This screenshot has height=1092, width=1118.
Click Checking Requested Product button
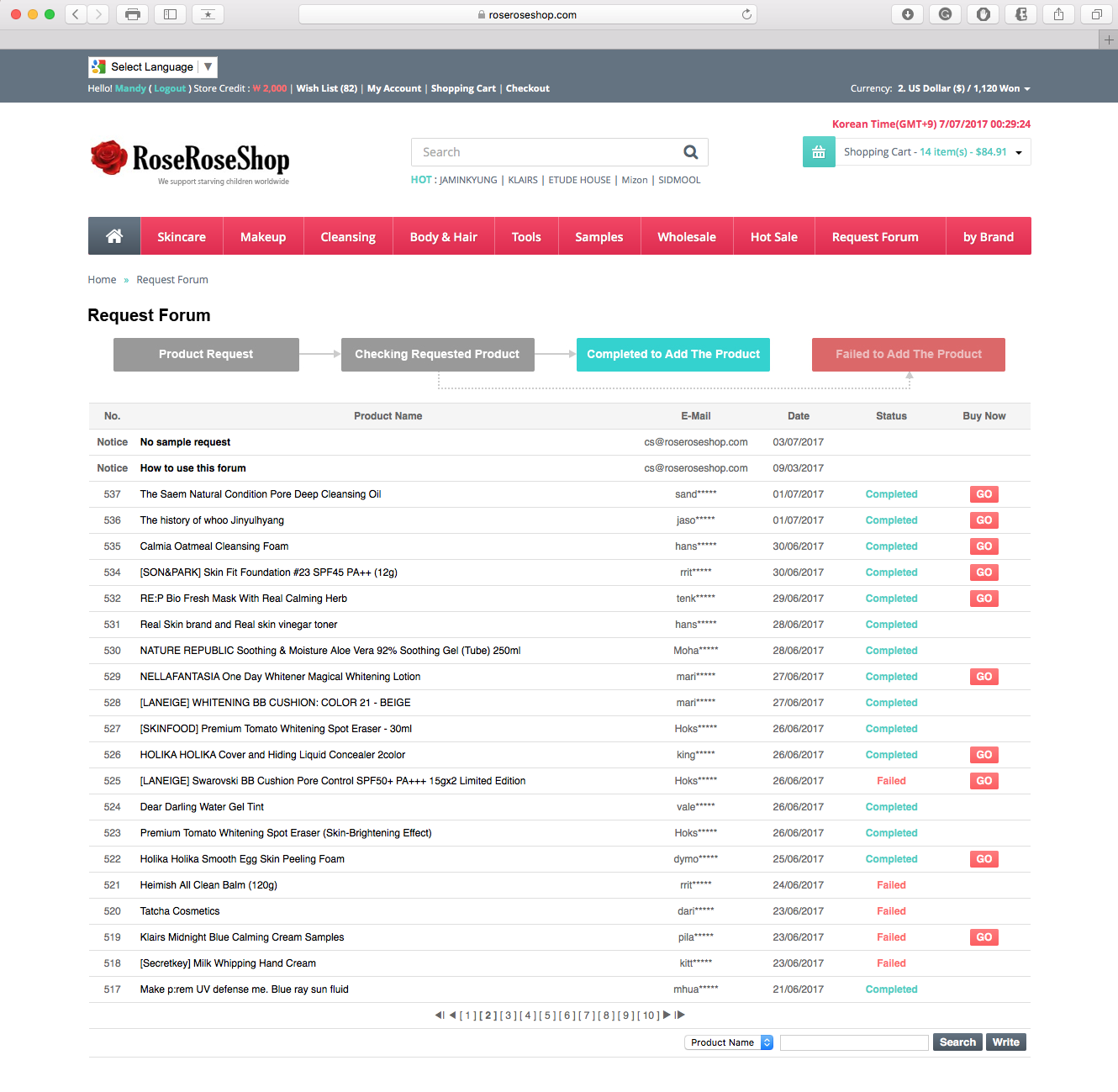tap(437, 355)
